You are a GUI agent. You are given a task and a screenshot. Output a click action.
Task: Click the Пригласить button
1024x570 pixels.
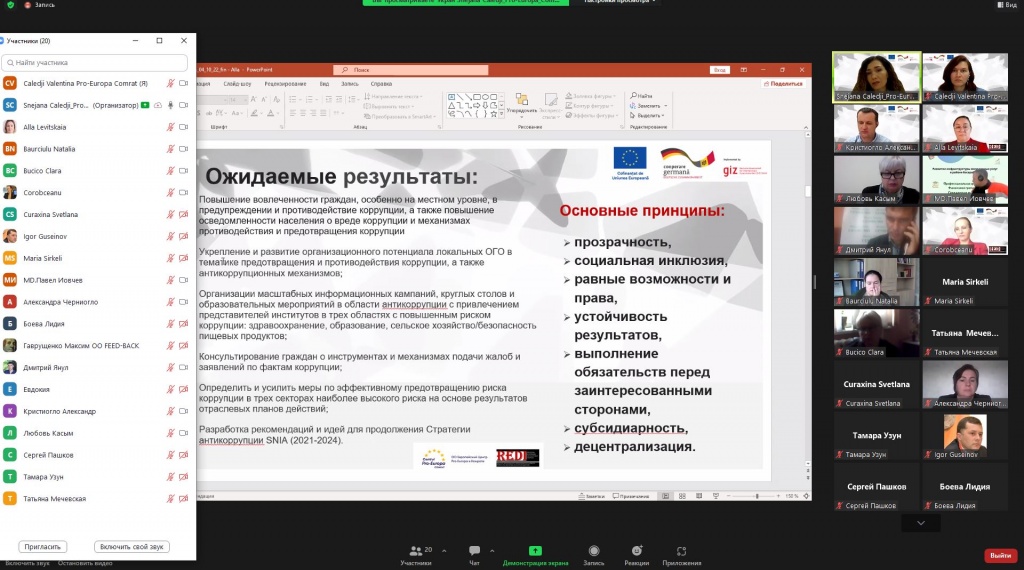[x=42, y=547]
